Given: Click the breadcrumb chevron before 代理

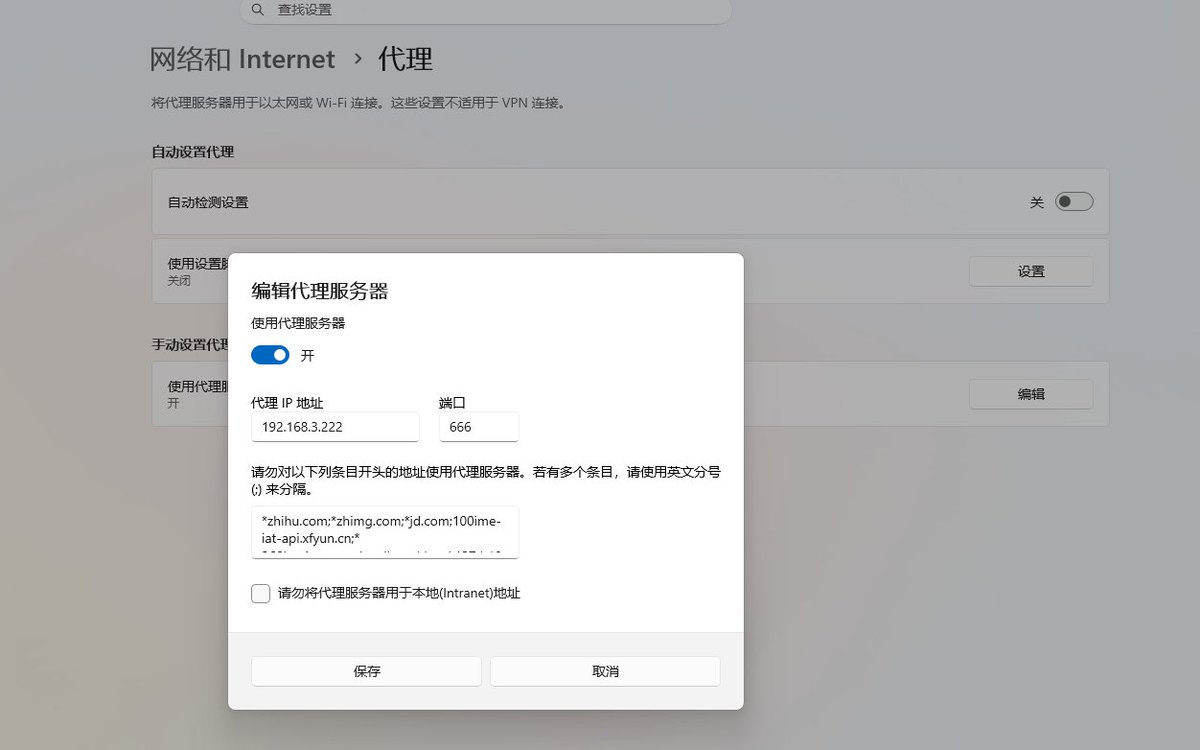Looking at the screenshot, I should (x=358, y=60).
